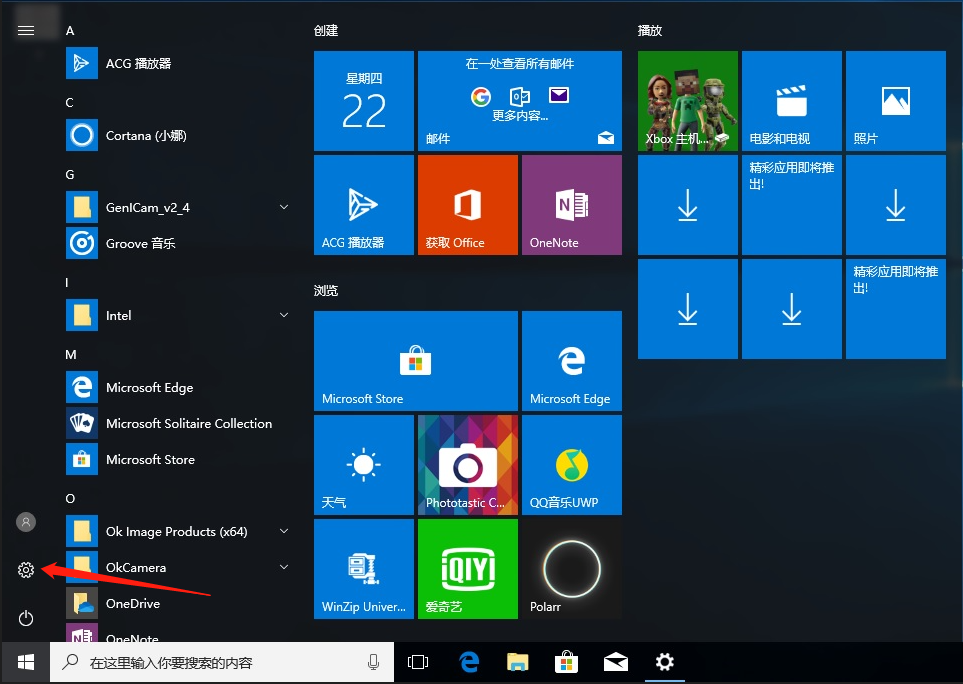Open OneDrive in the app list
This screenshot has height=684, width=963.
click(x=178, y=603)
